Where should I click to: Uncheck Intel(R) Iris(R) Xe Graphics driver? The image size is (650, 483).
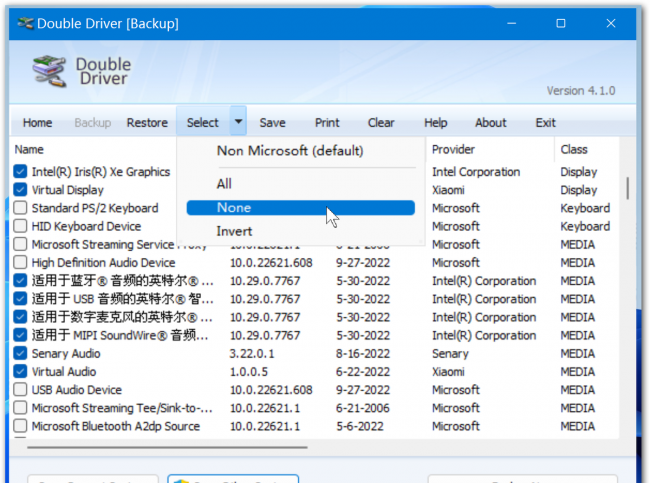pyautogui.click(x=20, y=171)
